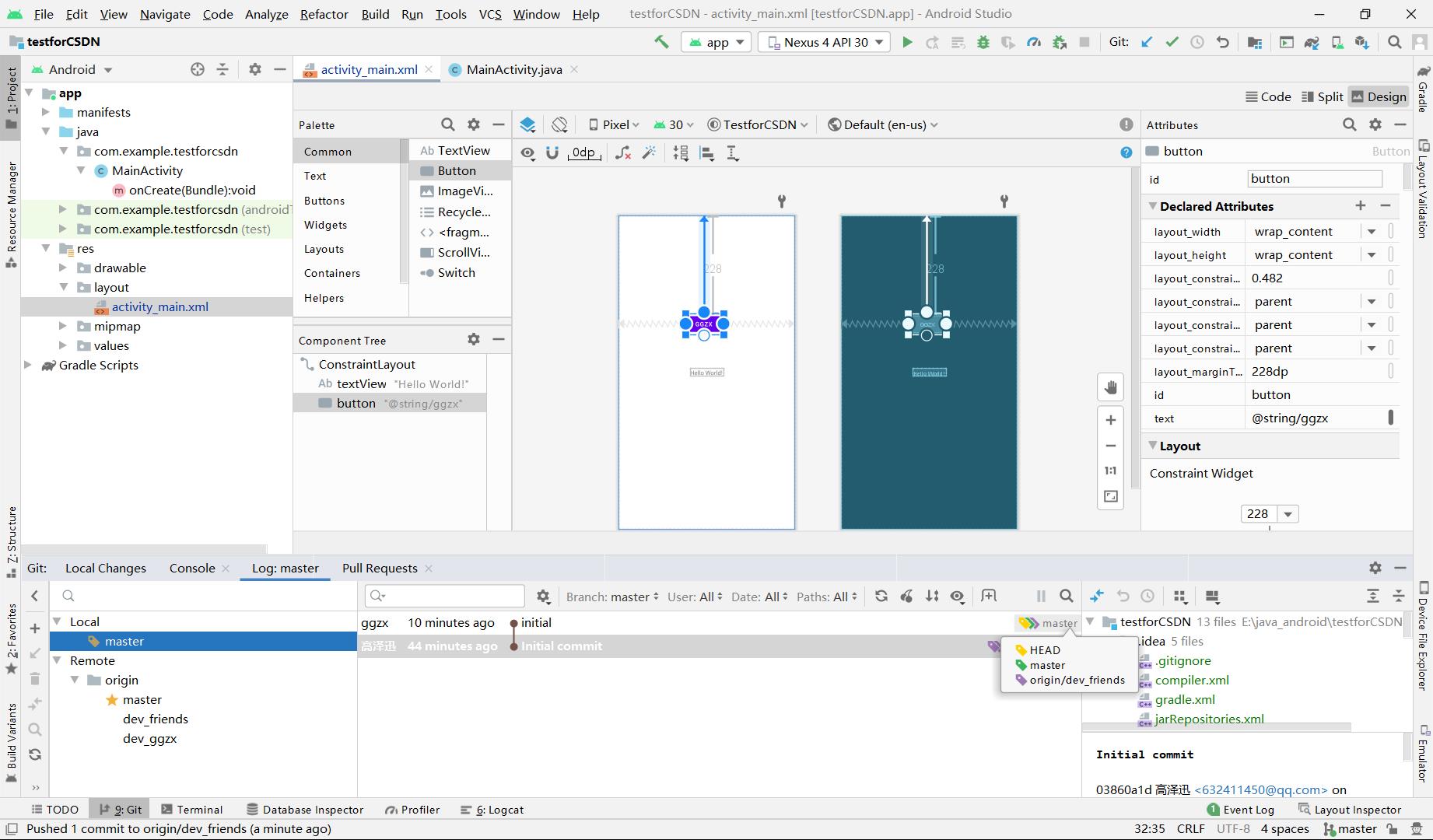The image size is (1433, 840).
Task: Click the Search Everywhere magnifier icon
Action: [1395, 42]
